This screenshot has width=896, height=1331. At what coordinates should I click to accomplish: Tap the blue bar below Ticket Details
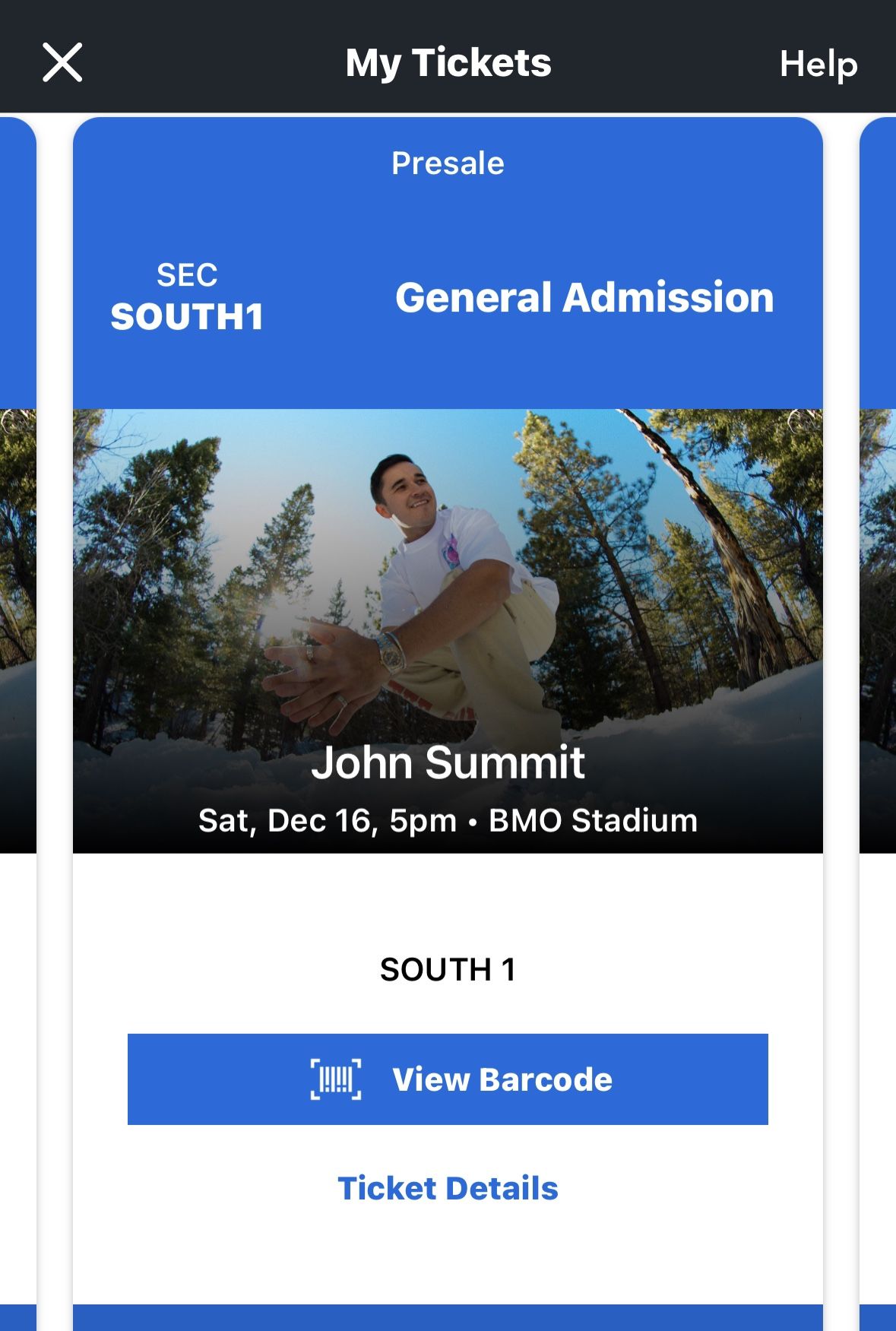pyautogui.click(x=448, y=1318)
